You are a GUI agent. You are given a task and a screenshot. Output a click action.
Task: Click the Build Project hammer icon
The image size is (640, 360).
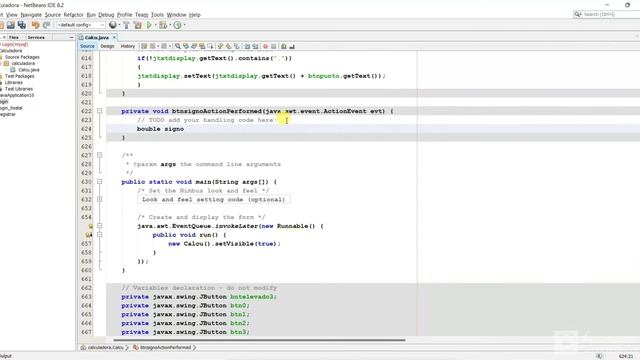point(126,25)
